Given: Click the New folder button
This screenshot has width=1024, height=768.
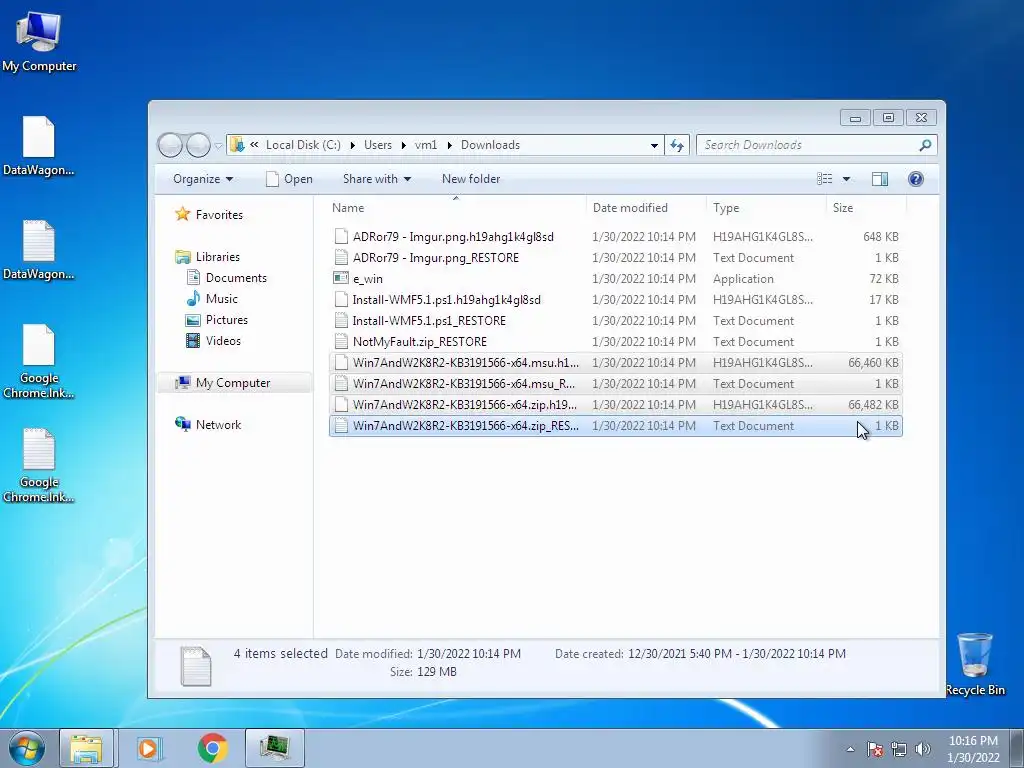Looking at the screenshot, I should [471, 179].
